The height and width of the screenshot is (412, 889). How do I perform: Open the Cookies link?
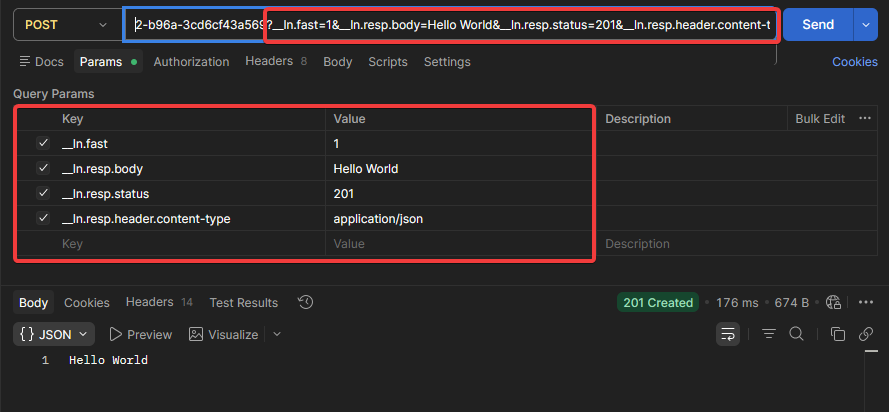pyautogui.click(x=854, y=62)
